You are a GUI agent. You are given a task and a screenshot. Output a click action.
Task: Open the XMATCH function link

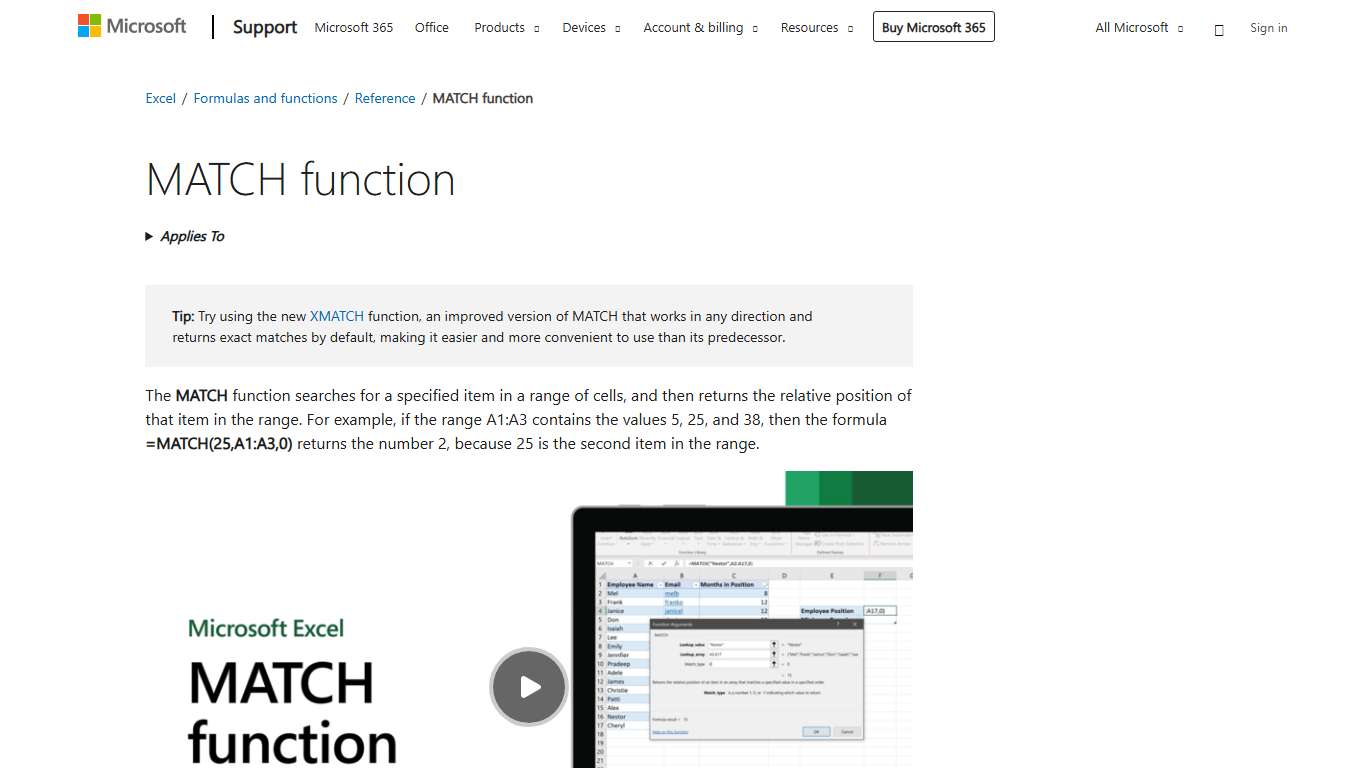pos(336,316)
